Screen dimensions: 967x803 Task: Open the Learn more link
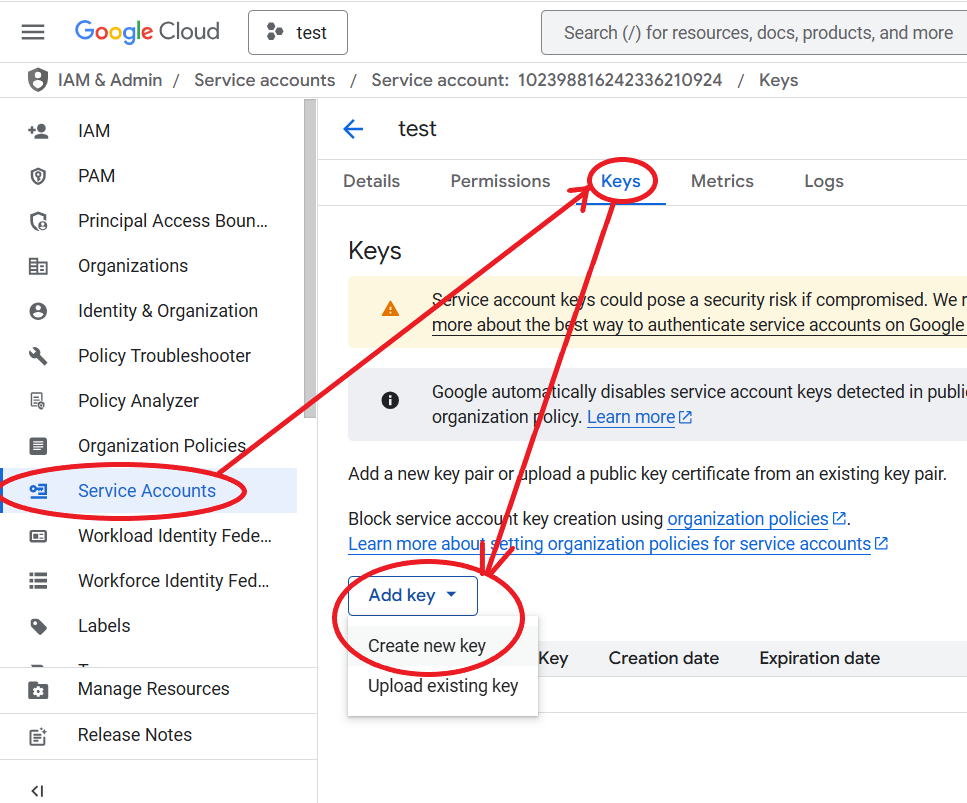(631, 418)
